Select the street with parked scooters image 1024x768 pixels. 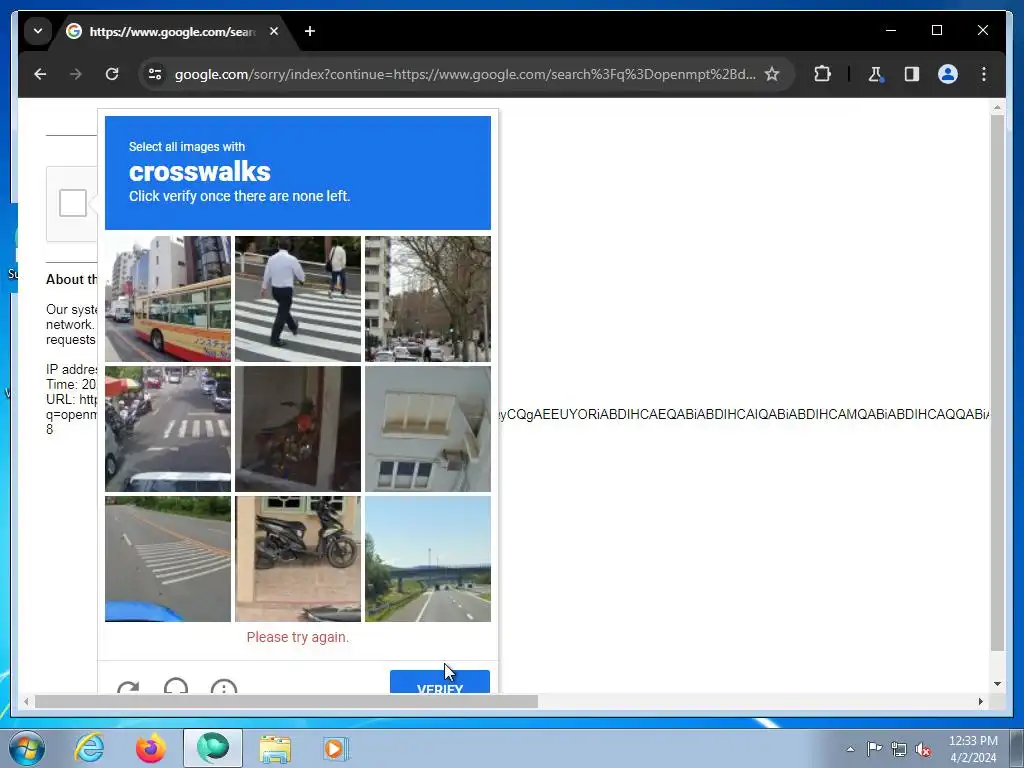point(168,429)
